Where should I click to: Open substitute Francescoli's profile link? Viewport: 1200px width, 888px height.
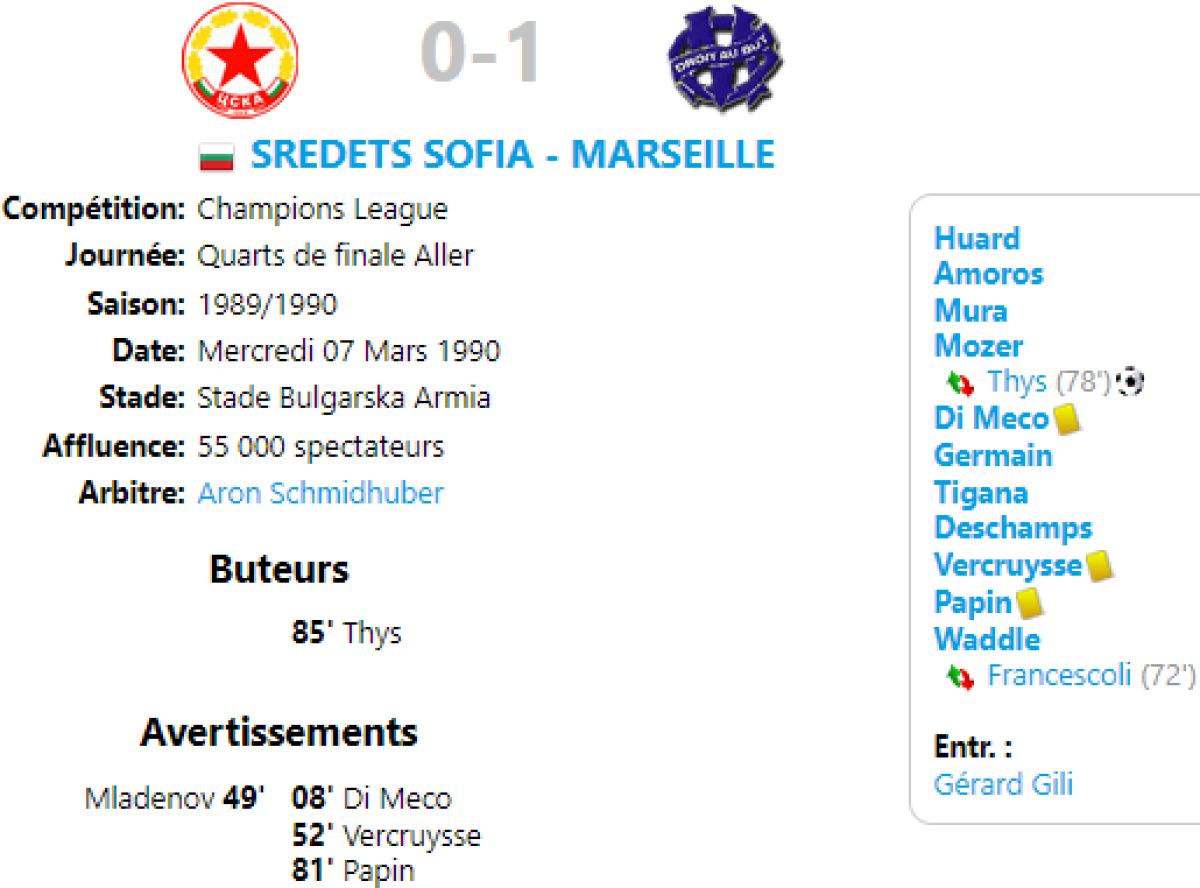(1060, 675)
